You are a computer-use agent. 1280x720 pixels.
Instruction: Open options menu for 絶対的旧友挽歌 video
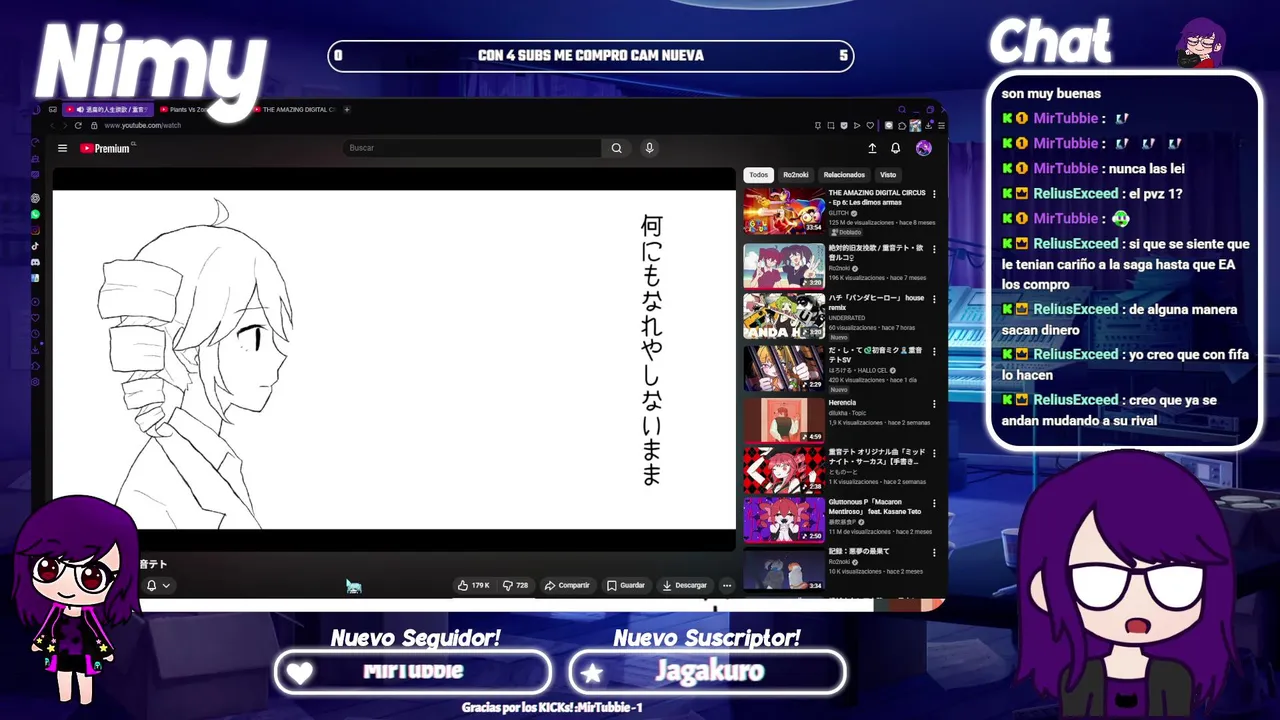(x=934, y=249)
